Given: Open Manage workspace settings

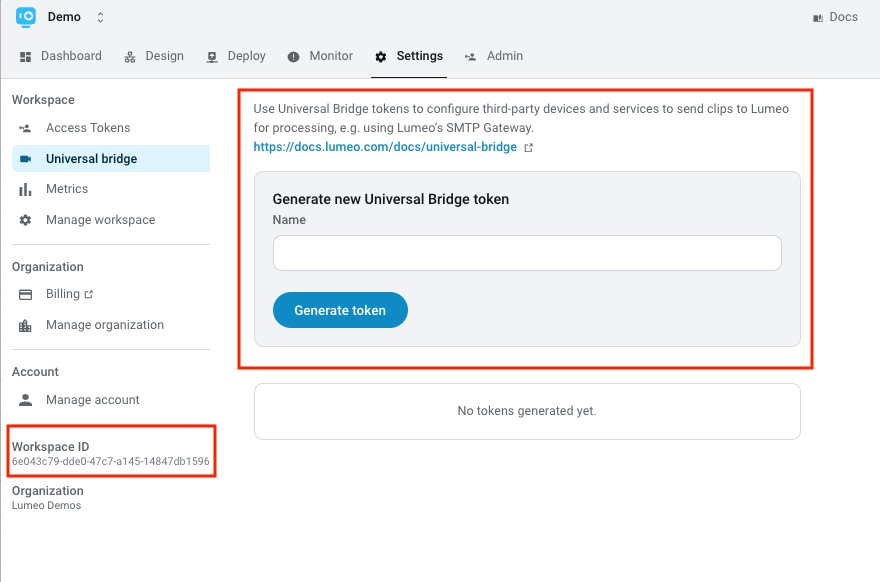Looking at the screenshot, I should [x=111, y=220].
